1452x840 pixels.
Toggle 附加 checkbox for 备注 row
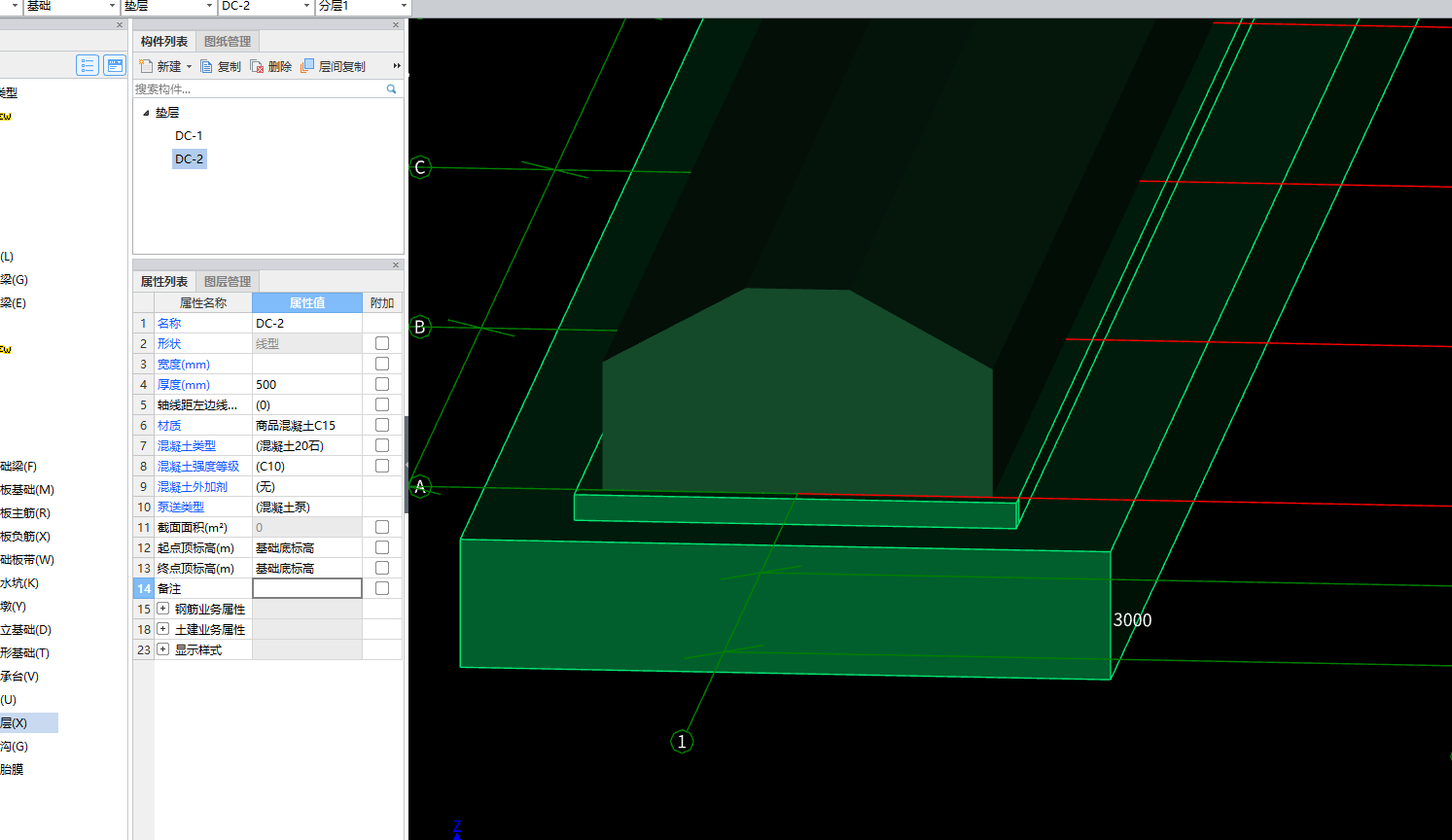(382, 588)
